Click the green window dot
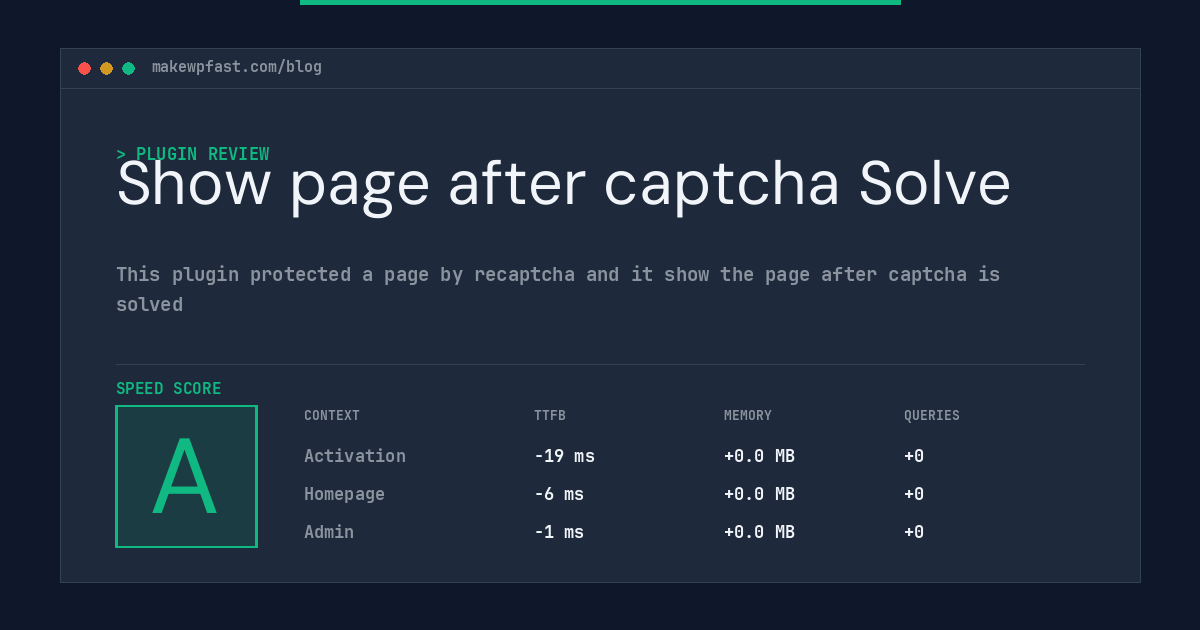The image size is (1200, 630). coord(128,68)
